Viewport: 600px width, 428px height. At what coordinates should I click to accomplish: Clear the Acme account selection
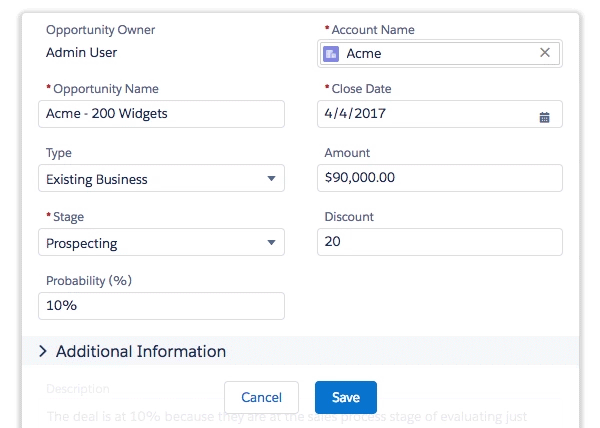(545, 52)
